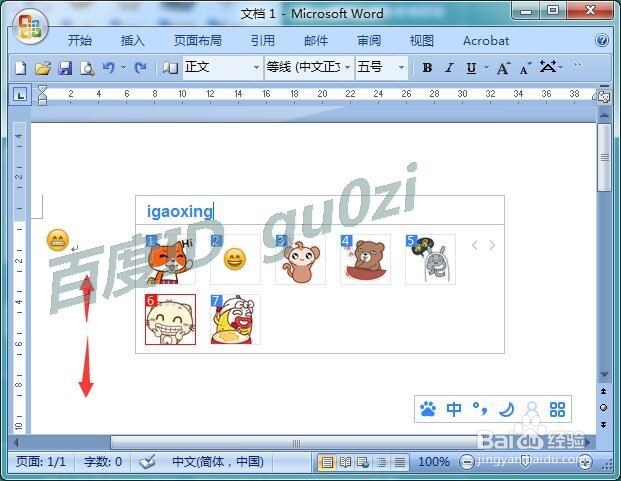The height and width of the screenshot is (481, 621).
Task: Click the igaoxing input composition field
Action: [320, 210]
